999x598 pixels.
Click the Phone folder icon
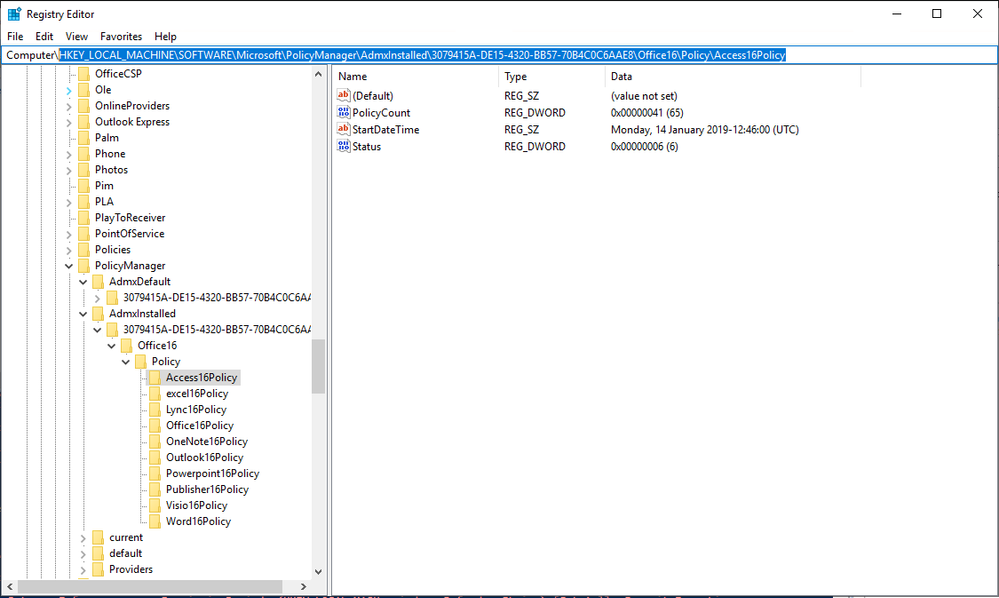(x=84, y=153)
